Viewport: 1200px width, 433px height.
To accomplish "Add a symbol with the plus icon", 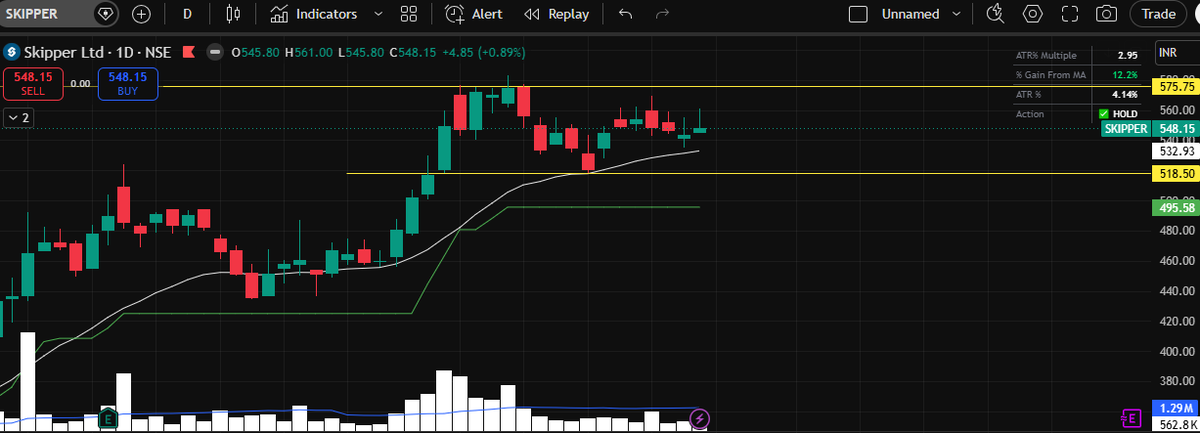I will pyautogui.click(x=142, y=14).
